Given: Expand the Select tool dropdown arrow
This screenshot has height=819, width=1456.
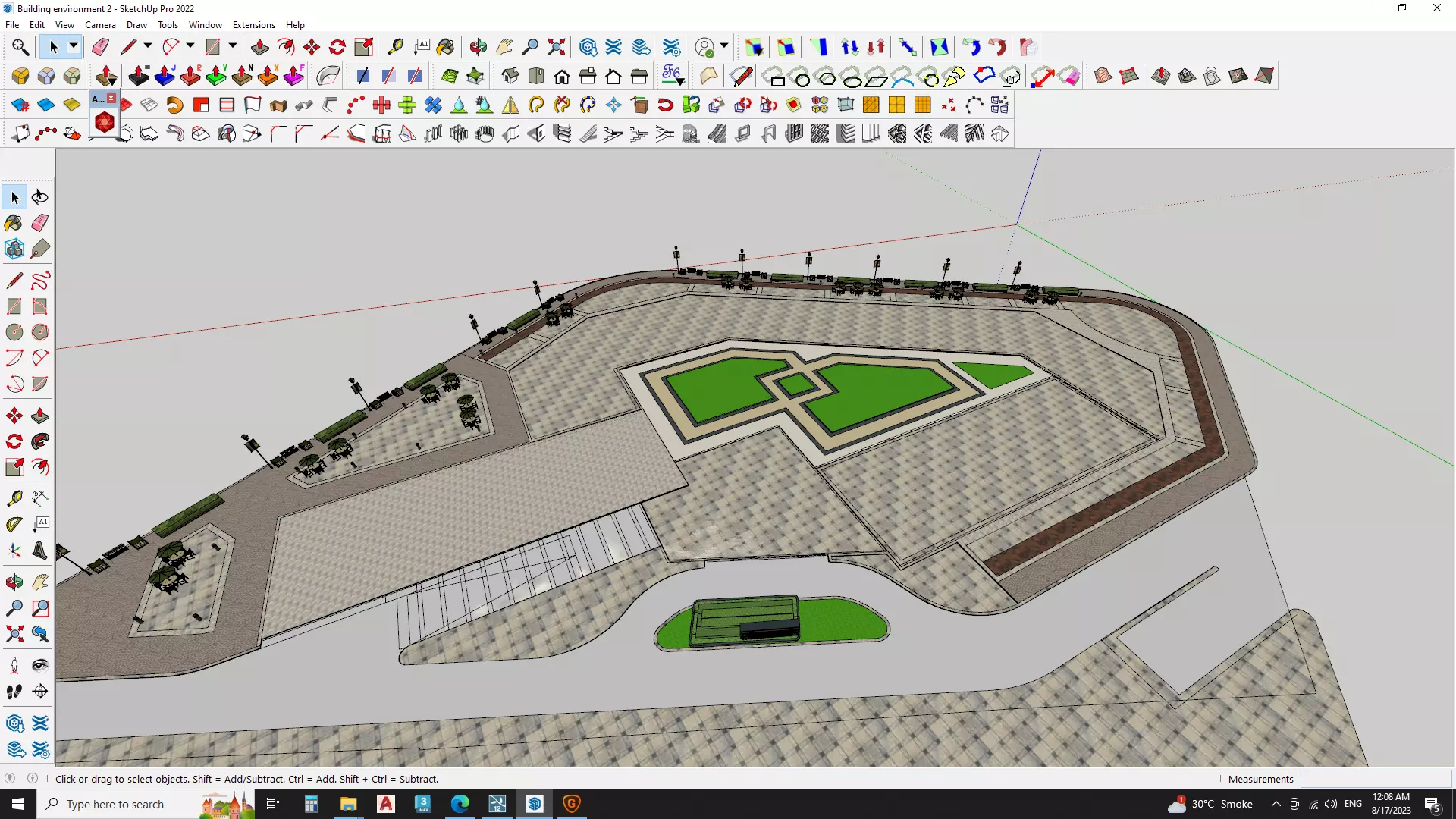Looking at the screenshot, I should click(x=74, y=47).
